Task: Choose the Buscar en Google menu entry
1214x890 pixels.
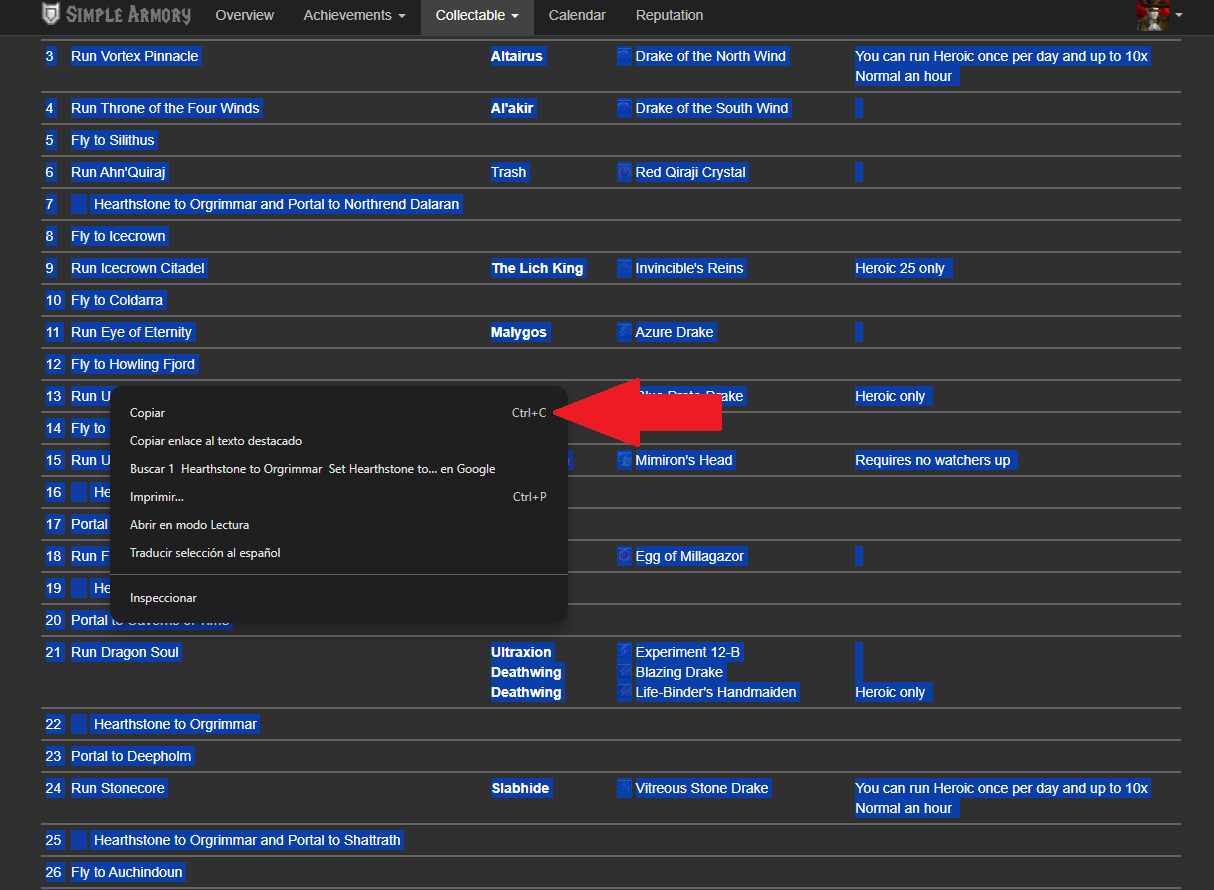Action: point(338,469)
